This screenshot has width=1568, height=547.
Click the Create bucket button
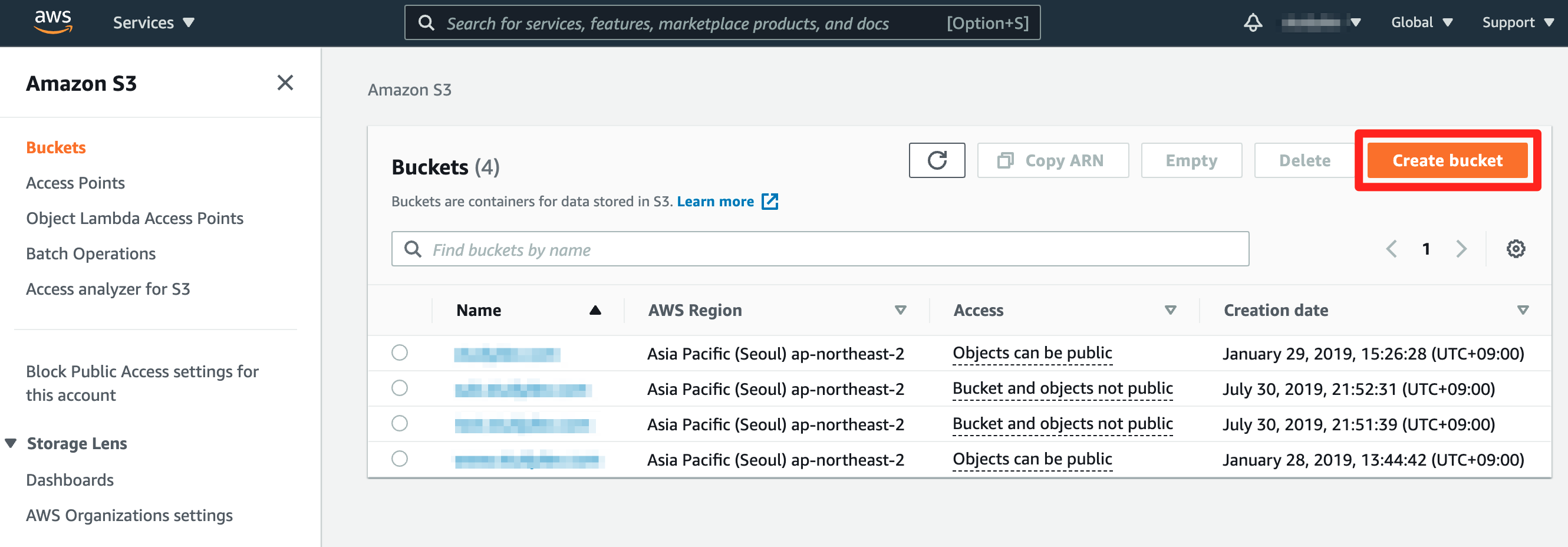pyautogui.click(x=1448, y=161)
